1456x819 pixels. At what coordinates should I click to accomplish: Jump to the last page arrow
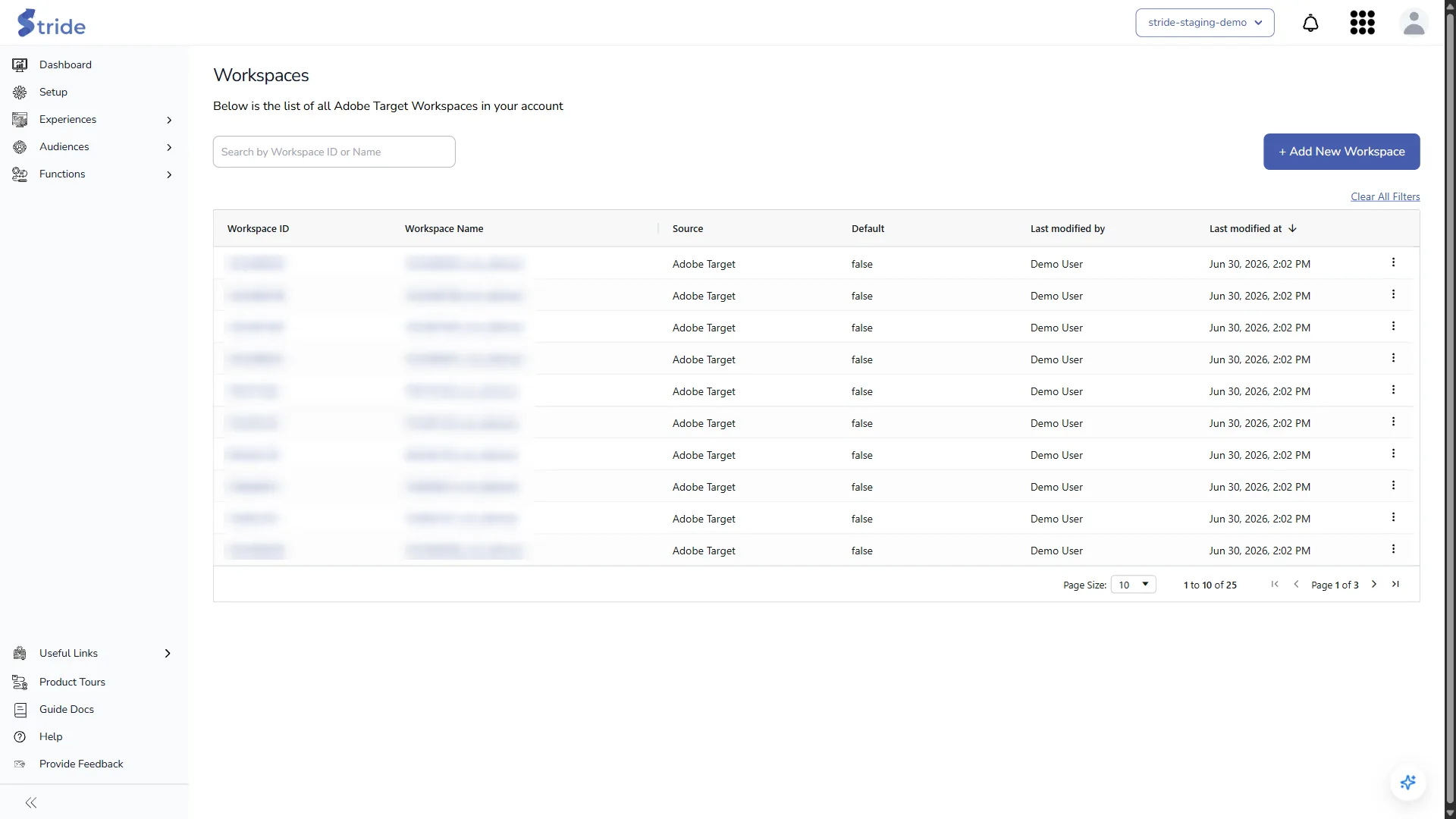pyautogui.click(x=1395, y=584)
